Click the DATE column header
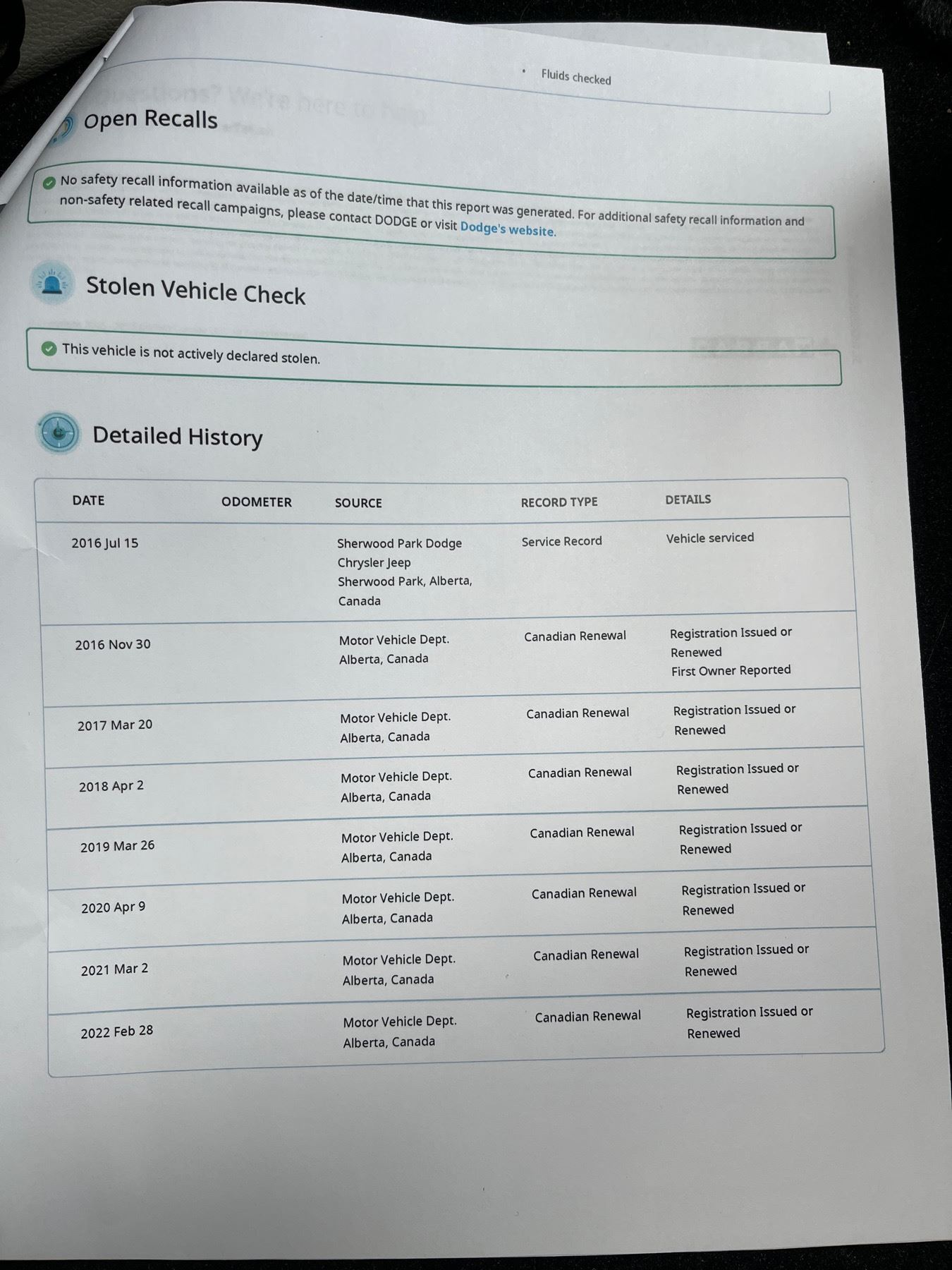This screenshot has height=1270, width=952. 88,500
